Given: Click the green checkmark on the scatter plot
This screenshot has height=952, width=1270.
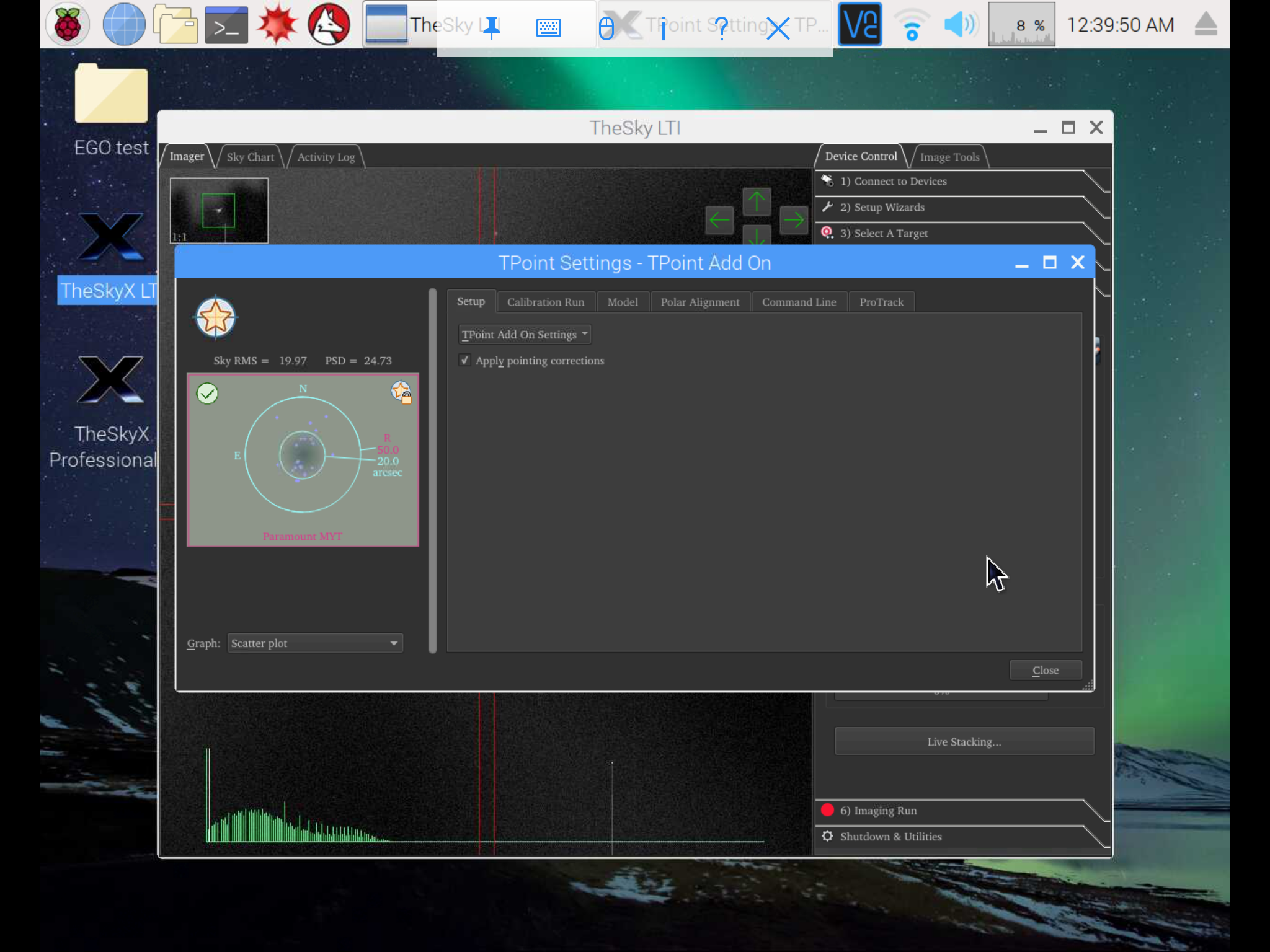Looking at the screenshot, I should 207,393.
